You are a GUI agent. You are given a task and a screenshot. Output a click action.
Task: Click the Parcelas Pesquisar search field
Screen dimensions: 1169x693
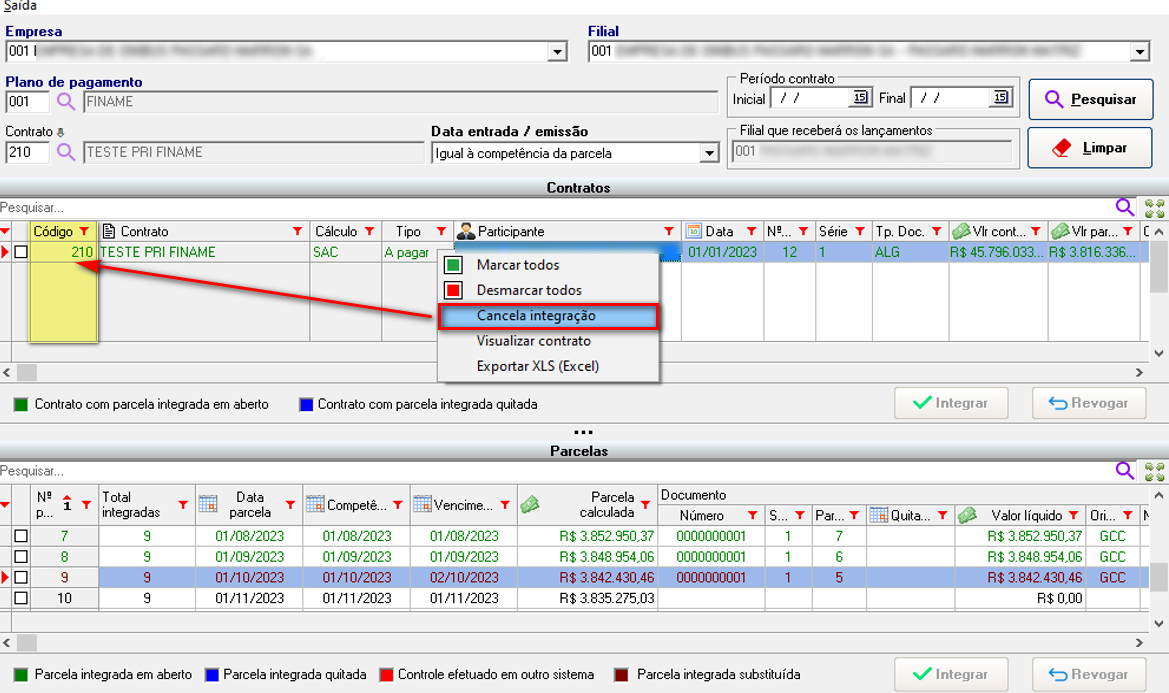point(555,471)
